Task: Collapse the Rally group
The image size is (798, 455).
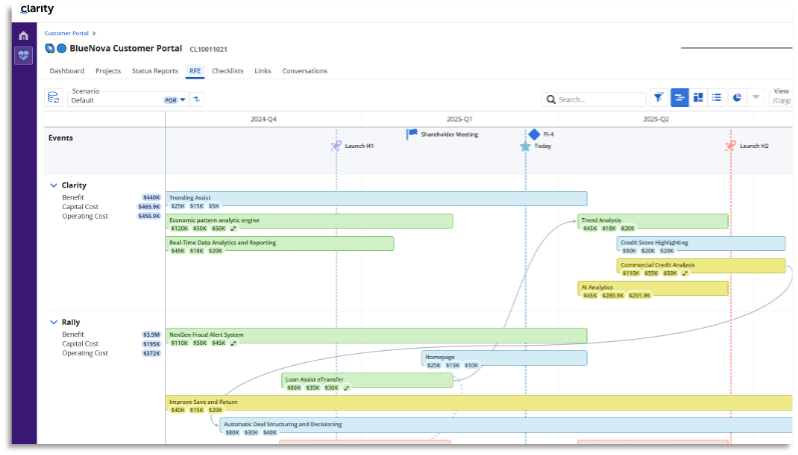Action: (x=53, y=322)
